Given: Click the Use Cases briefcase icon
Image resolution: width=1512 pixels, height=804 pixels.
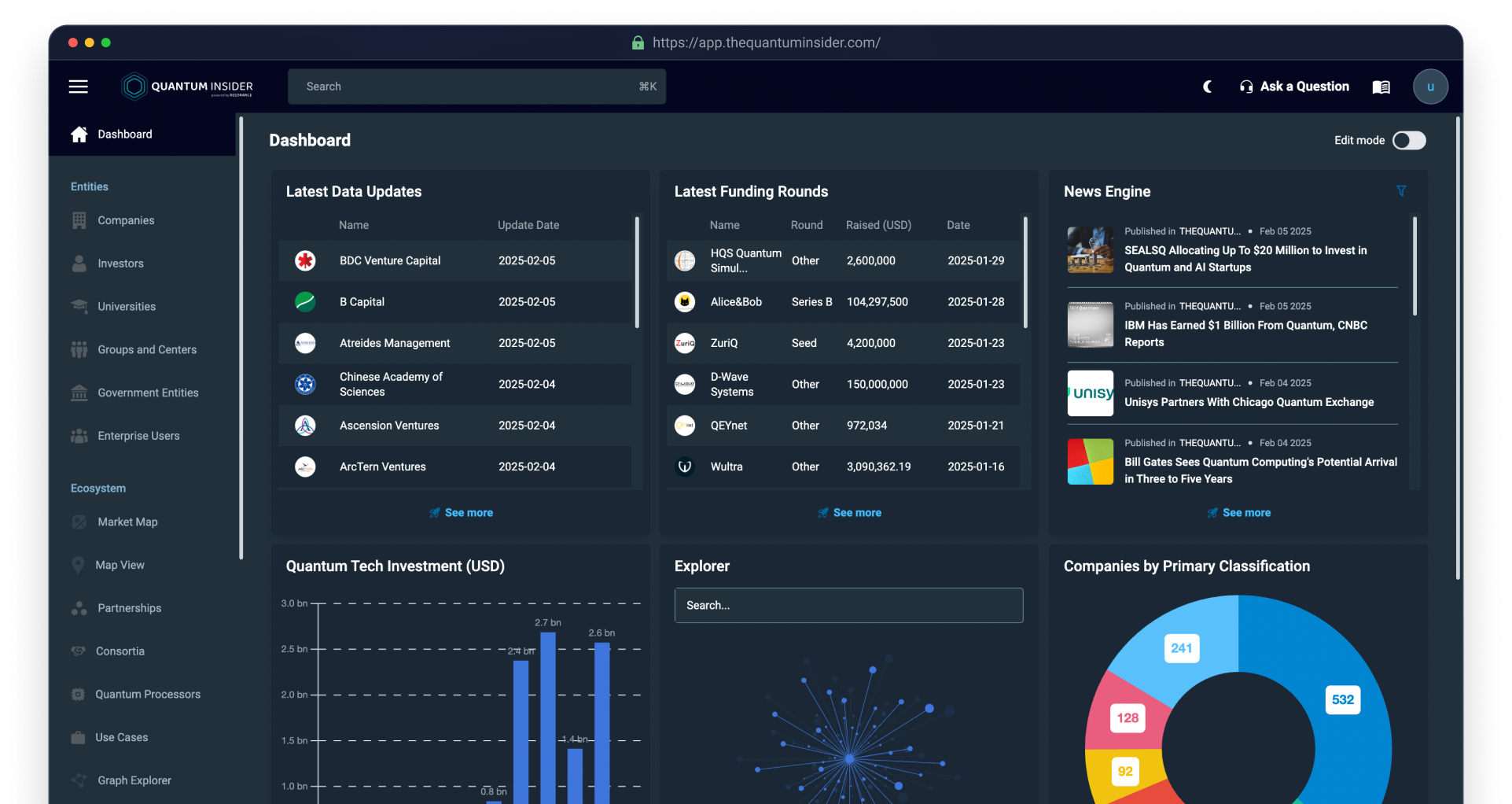Looking at the screenshot, I should [x=78, y=737].
